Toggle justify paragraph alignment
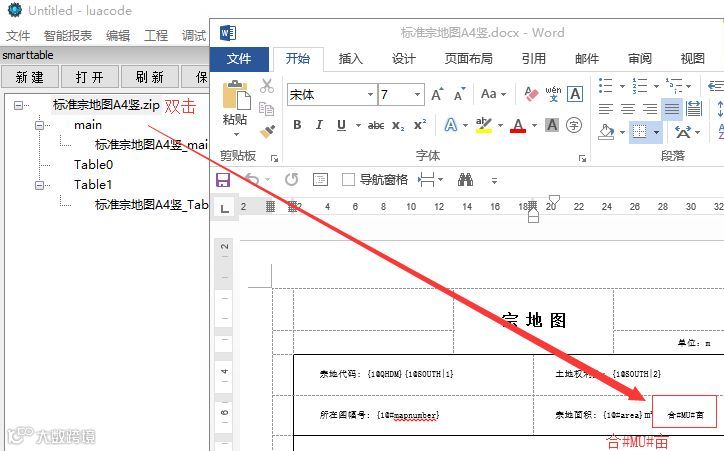Viewport: 724px width, 451px height. (671, 109)
